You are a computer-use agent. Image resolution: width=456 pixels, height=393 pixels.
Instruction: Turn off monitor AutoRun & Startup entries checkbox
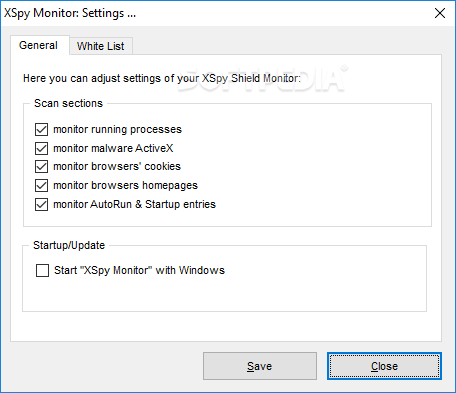click(41, 204)
